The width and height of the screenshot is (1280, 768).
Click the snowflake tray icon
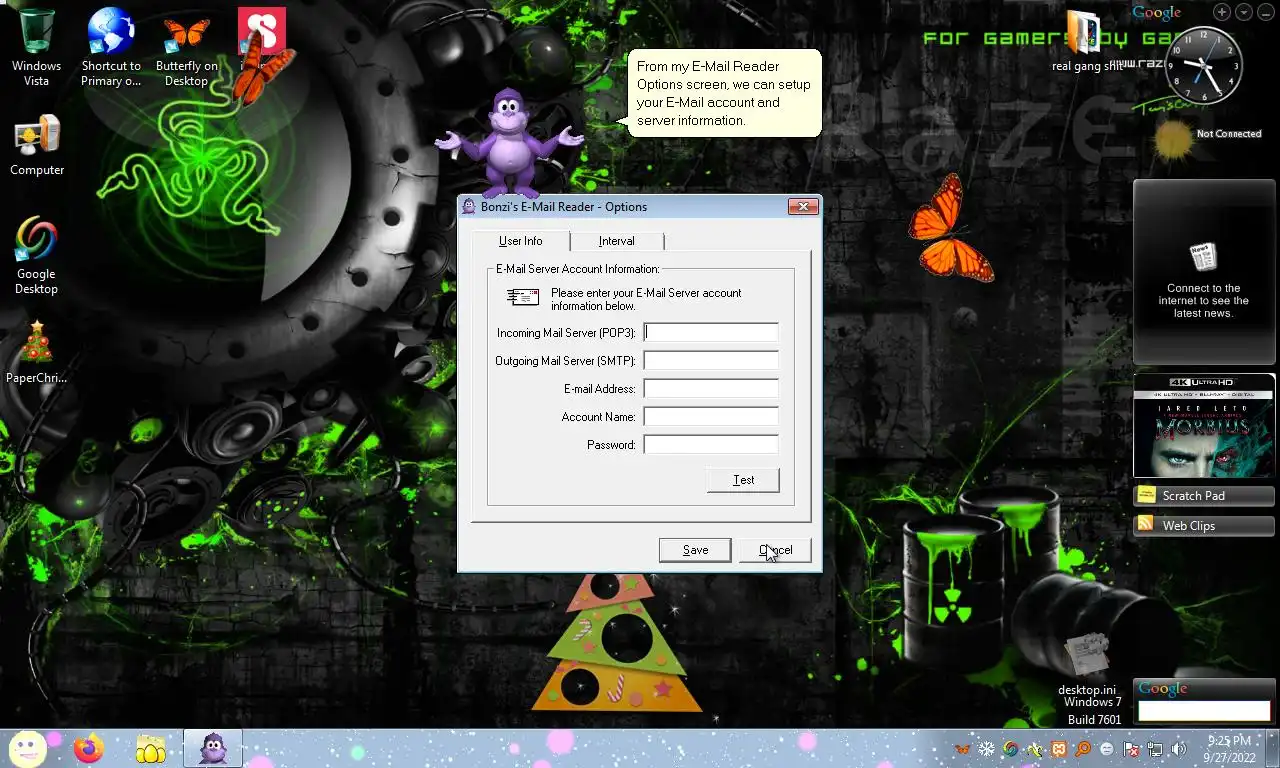tap(986, 749)
